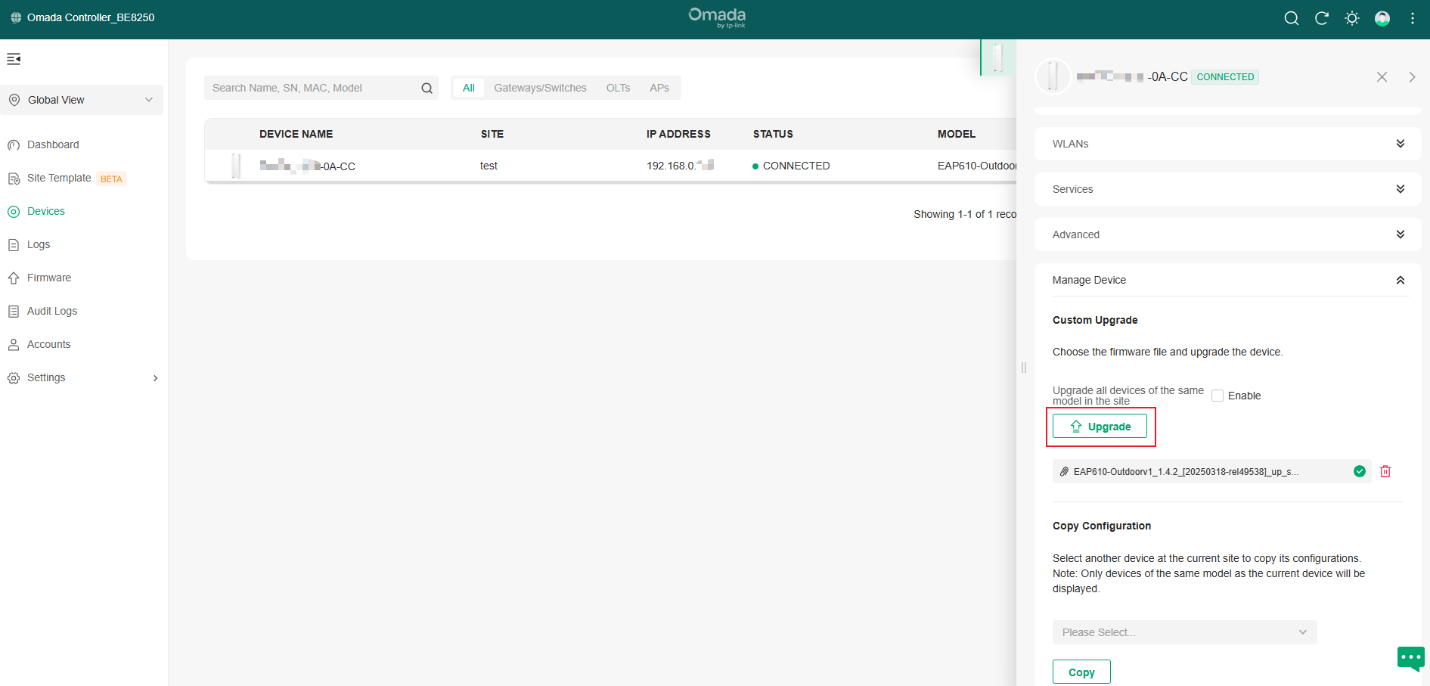
Task: Switch to the APs filter tab
Action: pyautogui.click(x=659, y=88)
